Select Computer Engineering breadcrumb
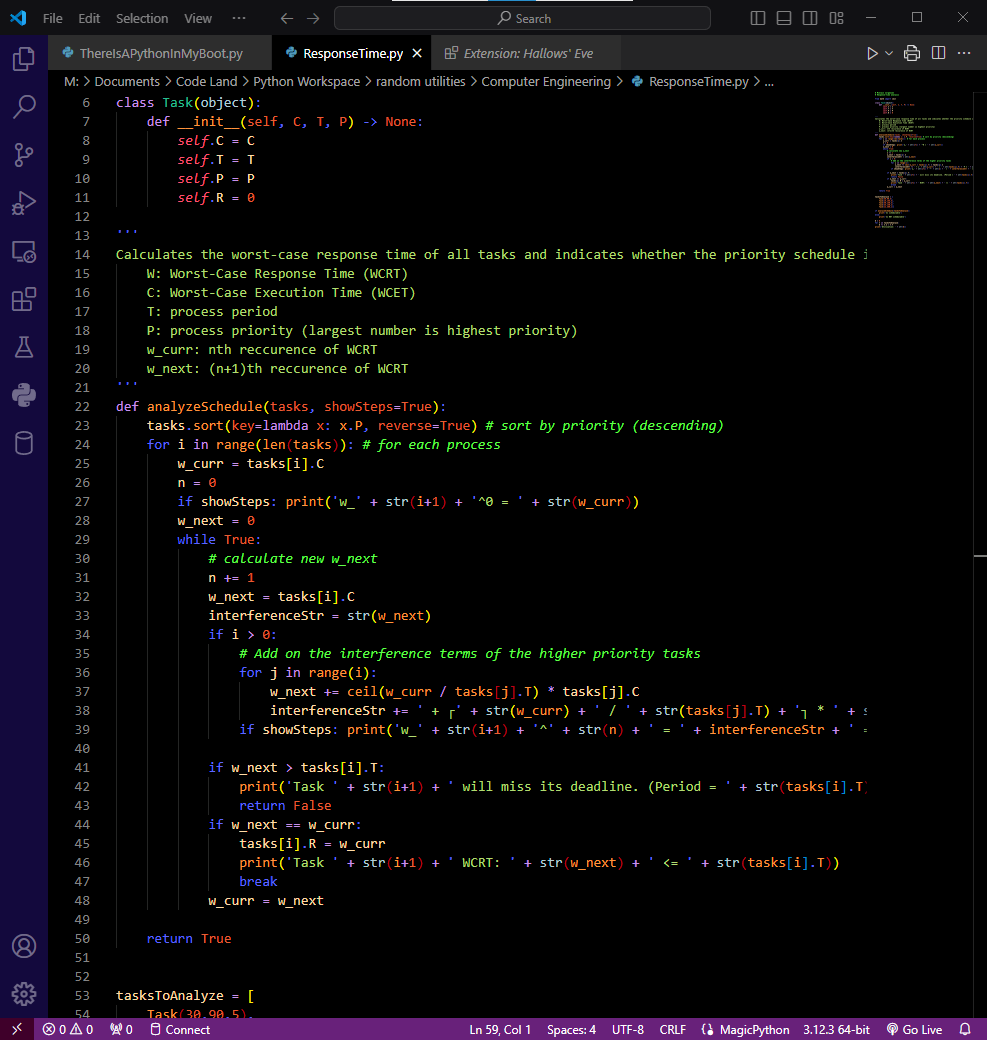Image resolution: width=987 pixels, height=1040 pixels. (x=546, y=82)
